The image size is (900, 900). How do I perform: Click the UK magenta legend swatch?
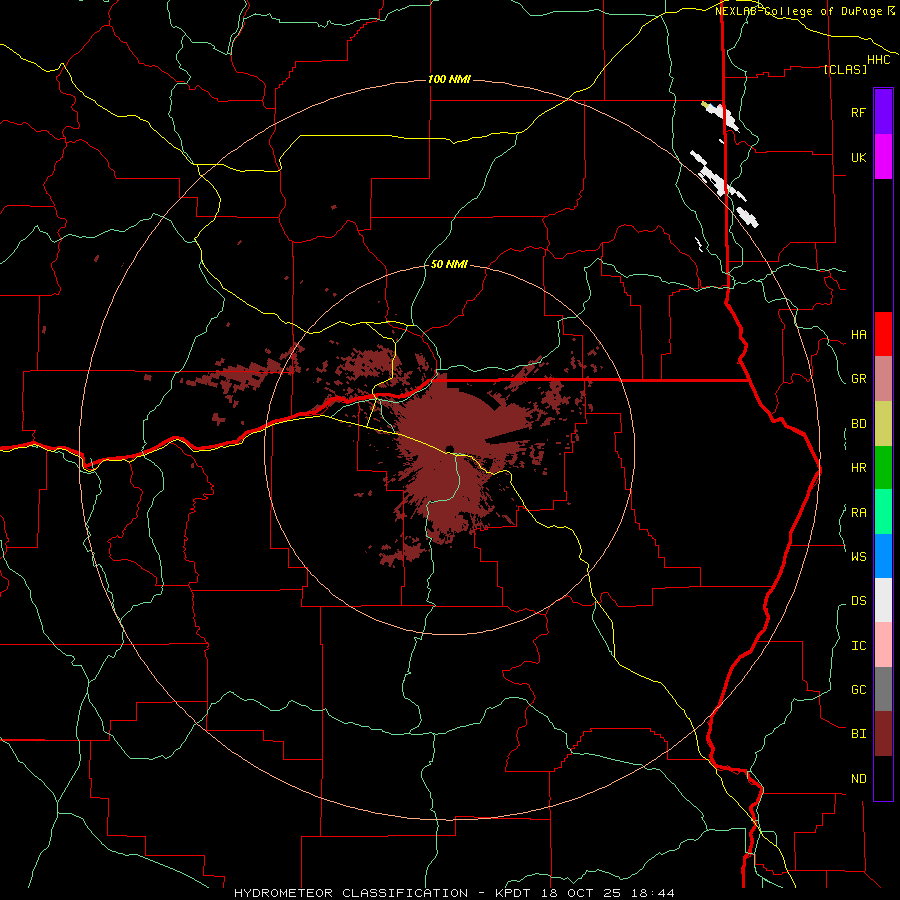[x=883, y=157]
